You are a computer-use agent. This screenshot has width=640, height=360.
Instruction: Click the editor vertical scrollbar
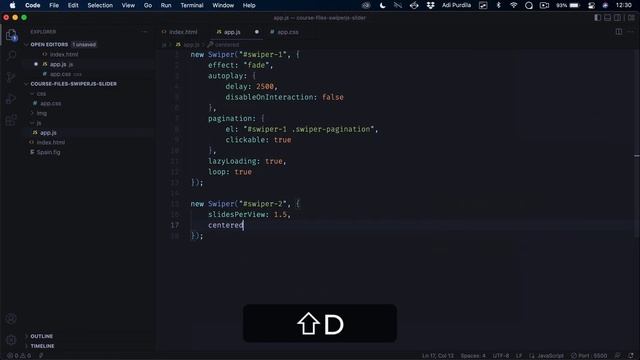637,143
